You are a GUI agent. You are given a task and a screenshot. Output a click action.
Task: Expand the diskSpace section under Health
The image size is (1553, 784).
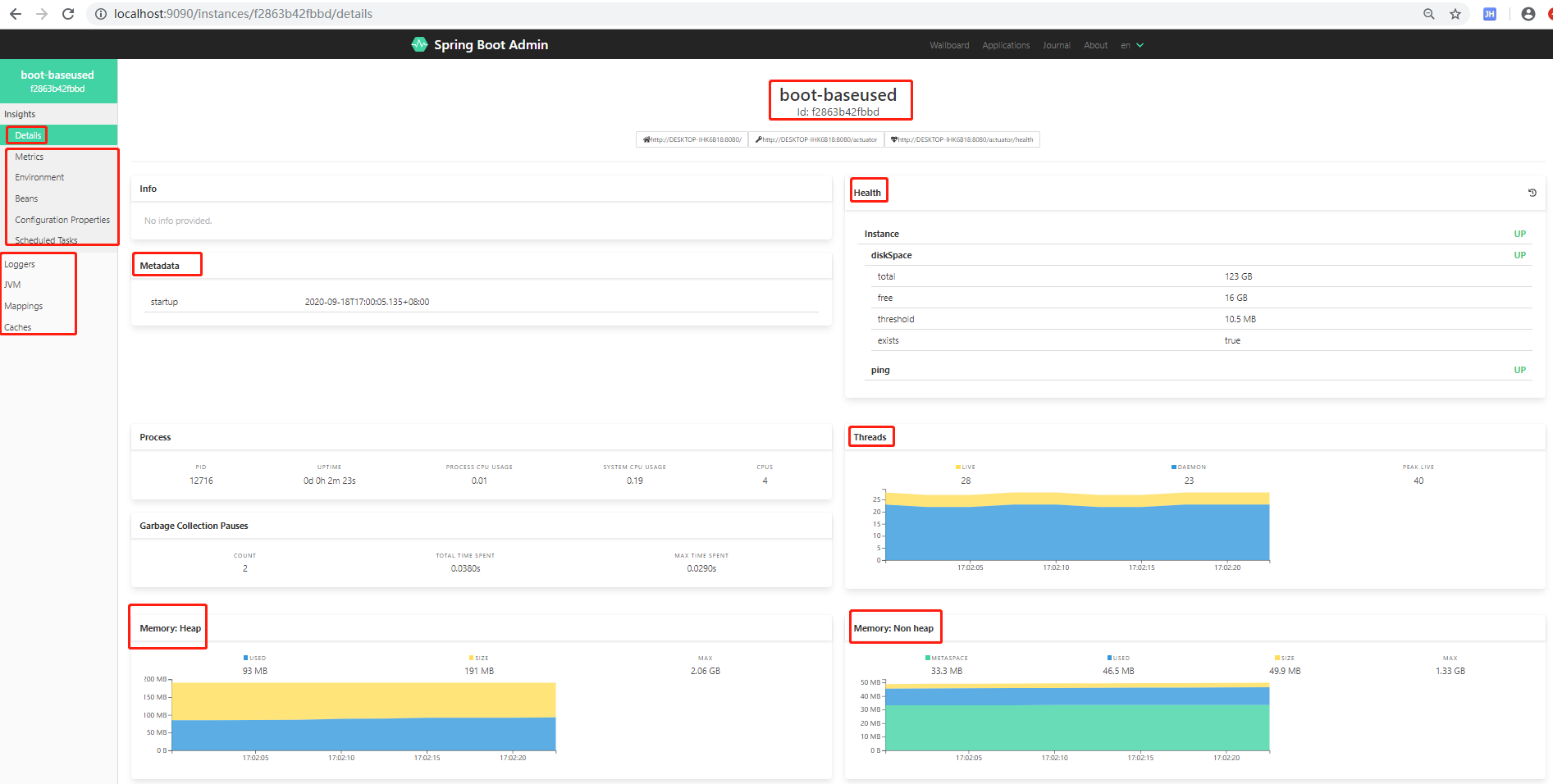(891, 255)
